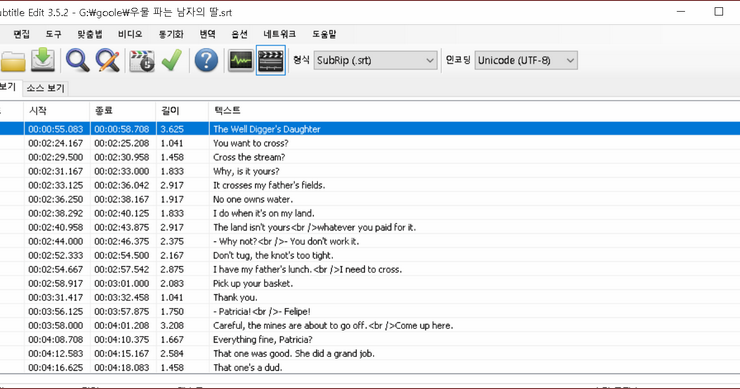Open the 네트워크 menu
740x389 pixels.
[279, 34]
